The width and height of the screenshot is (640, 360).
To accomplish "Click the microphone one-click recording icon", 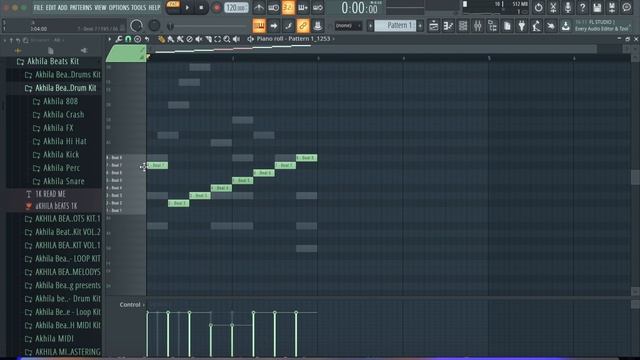I will coord(568,7).
